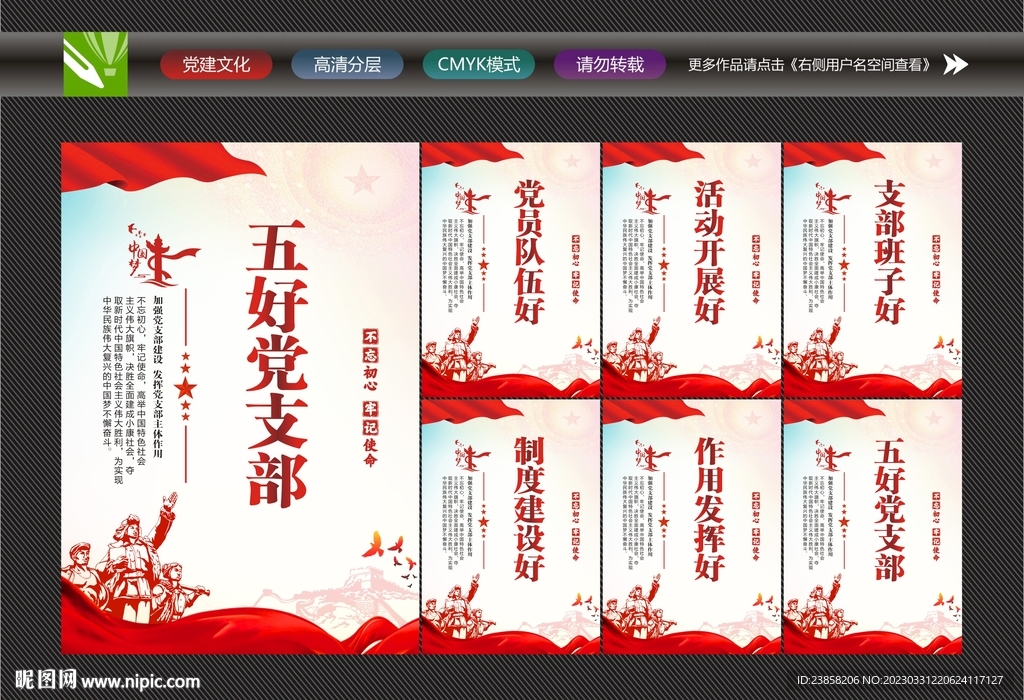Select the 党建文化 category tab
The height and width of the screenshot is (700, 1024).
pos(216,64)
